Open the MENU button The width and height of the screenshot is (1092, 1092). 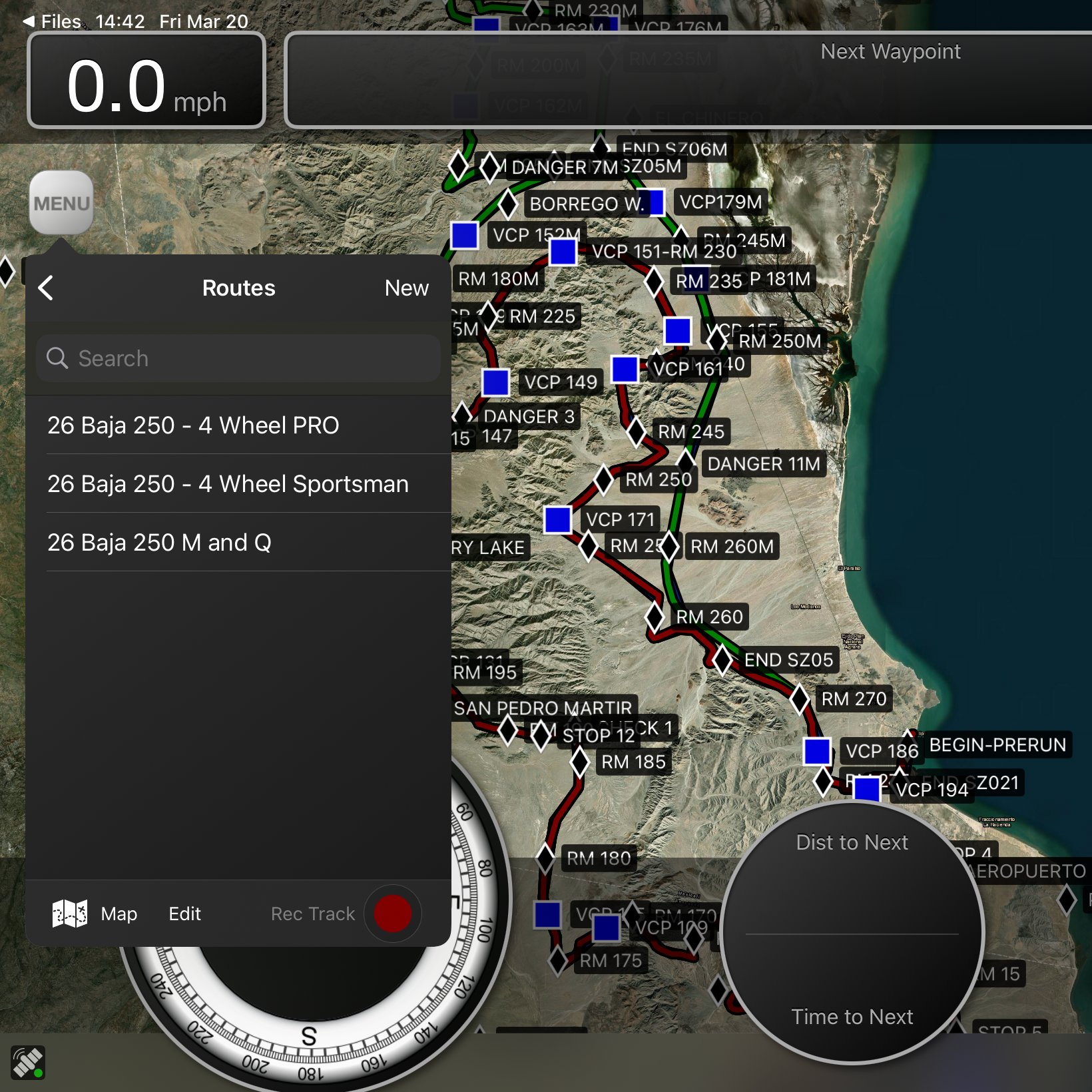pos(61,203)
